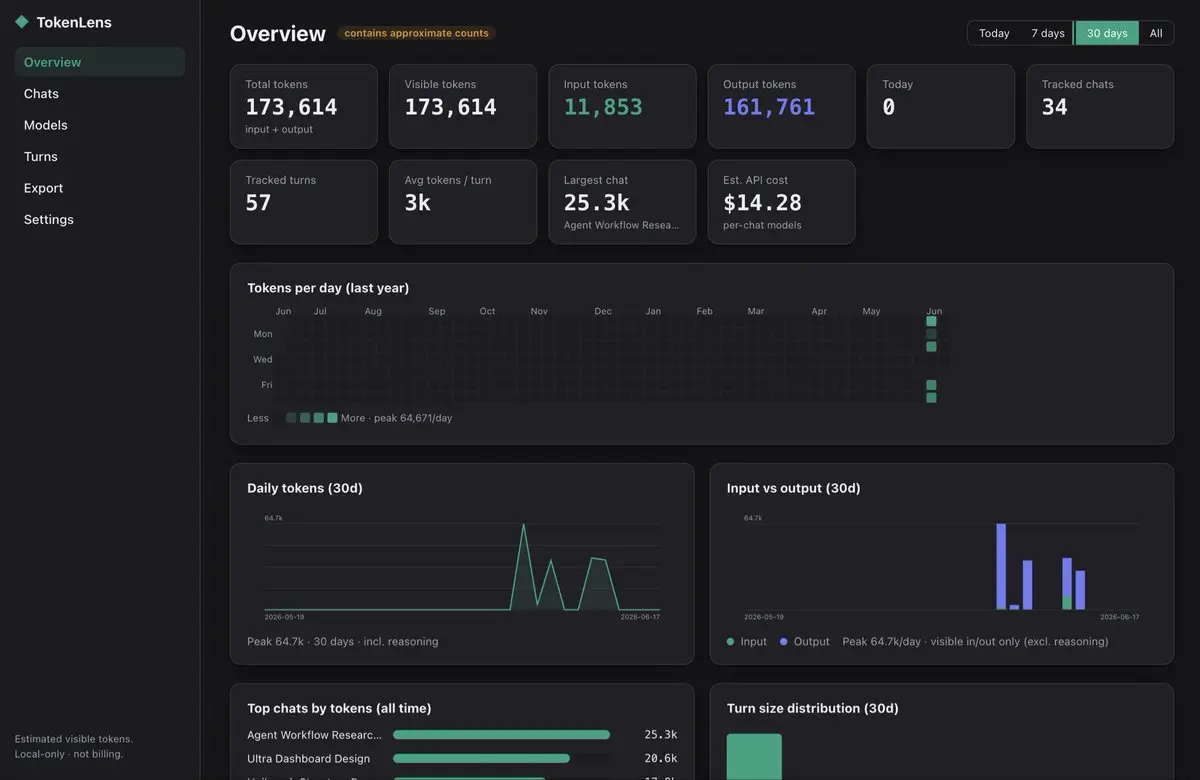Click the TokenLens diamond logo icon
Screen dimensions: 1200x780
(x=21, y=22)
